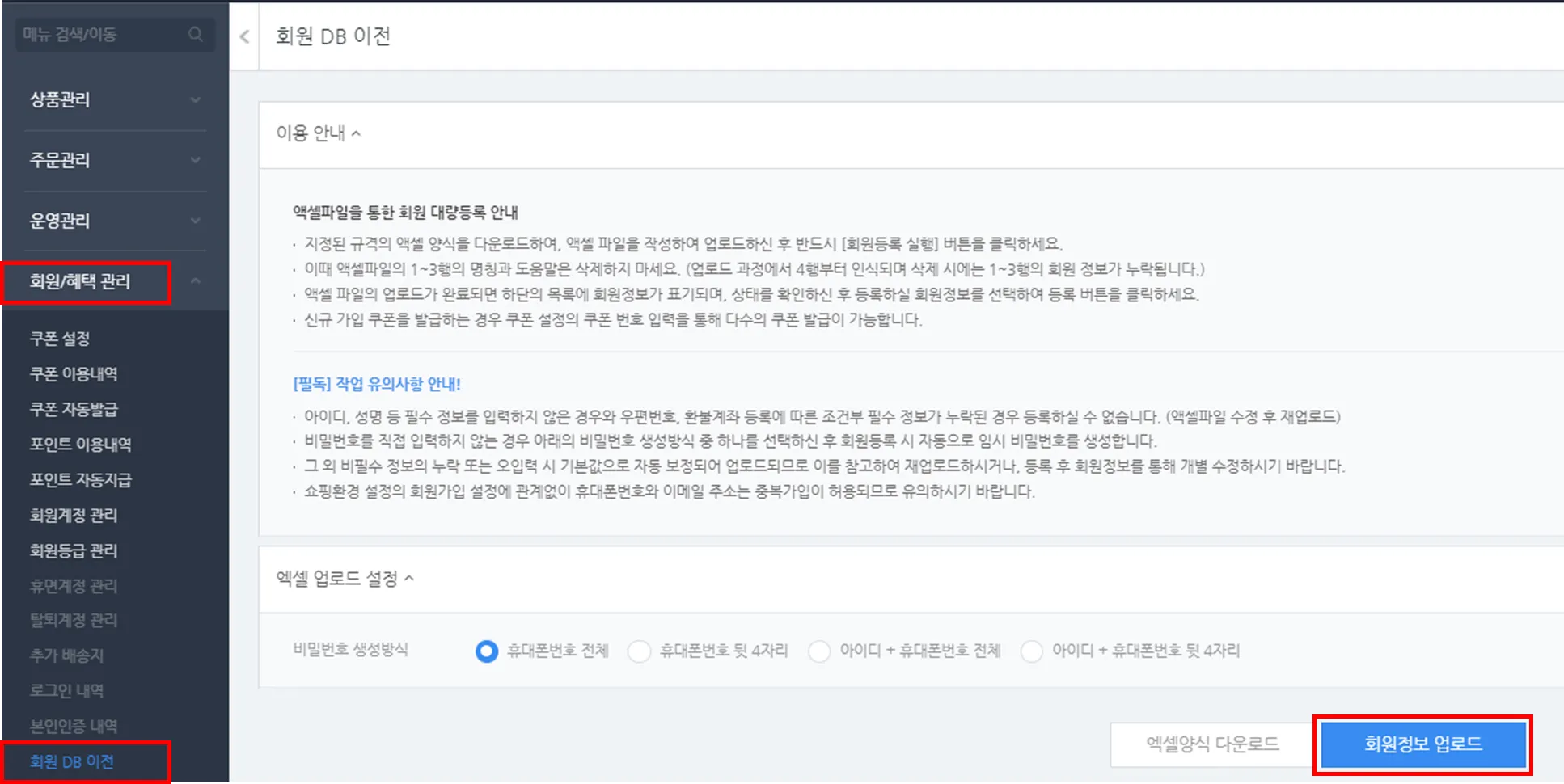
Task: Select 아이디 + 휴대폰번호 뒷 4자리 radio option
Action: pos(1031,651)
